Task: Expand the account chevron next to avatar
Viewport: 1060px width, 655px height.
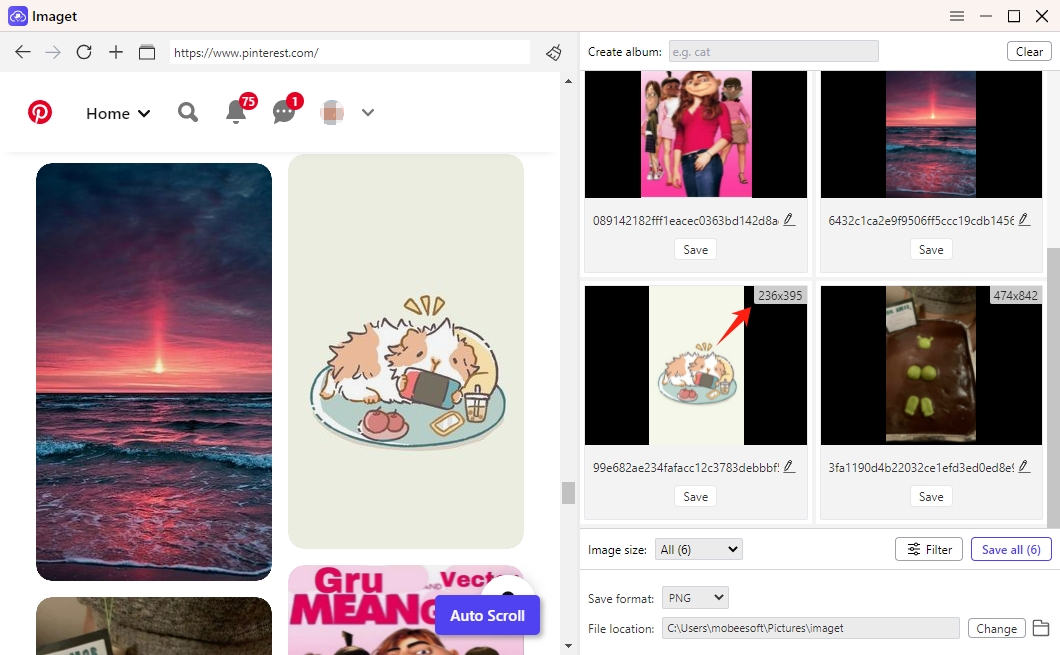Action: tap(368, 112)
